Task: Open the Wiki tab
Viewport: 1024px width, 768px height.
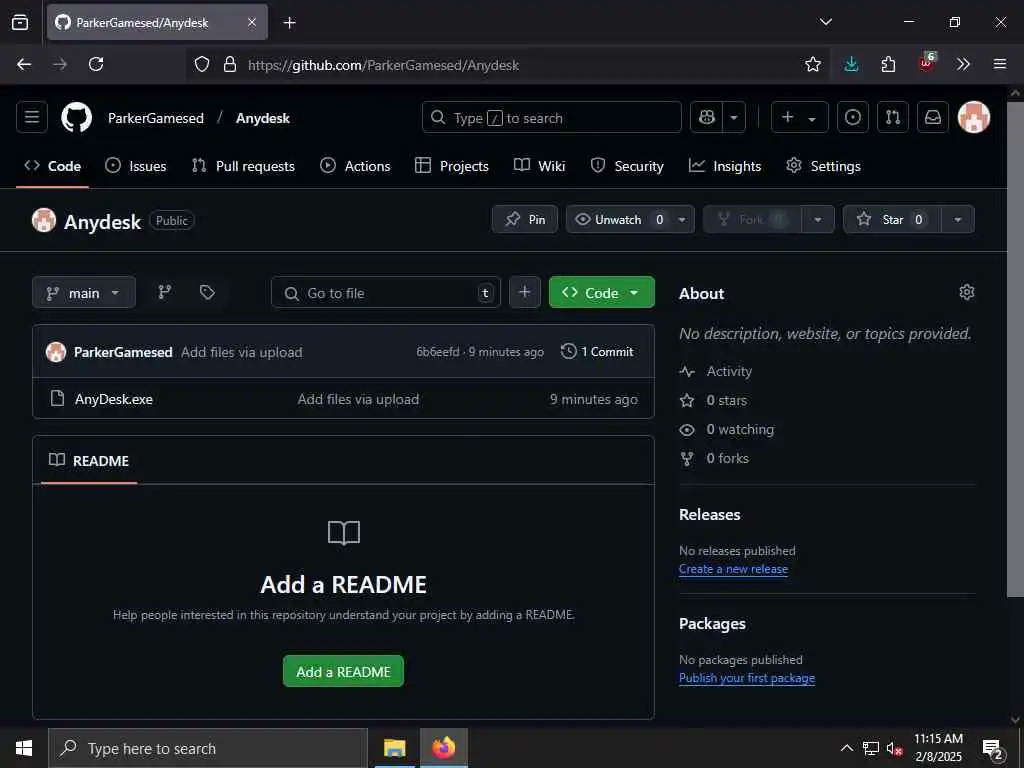Action: coord(539,166)
